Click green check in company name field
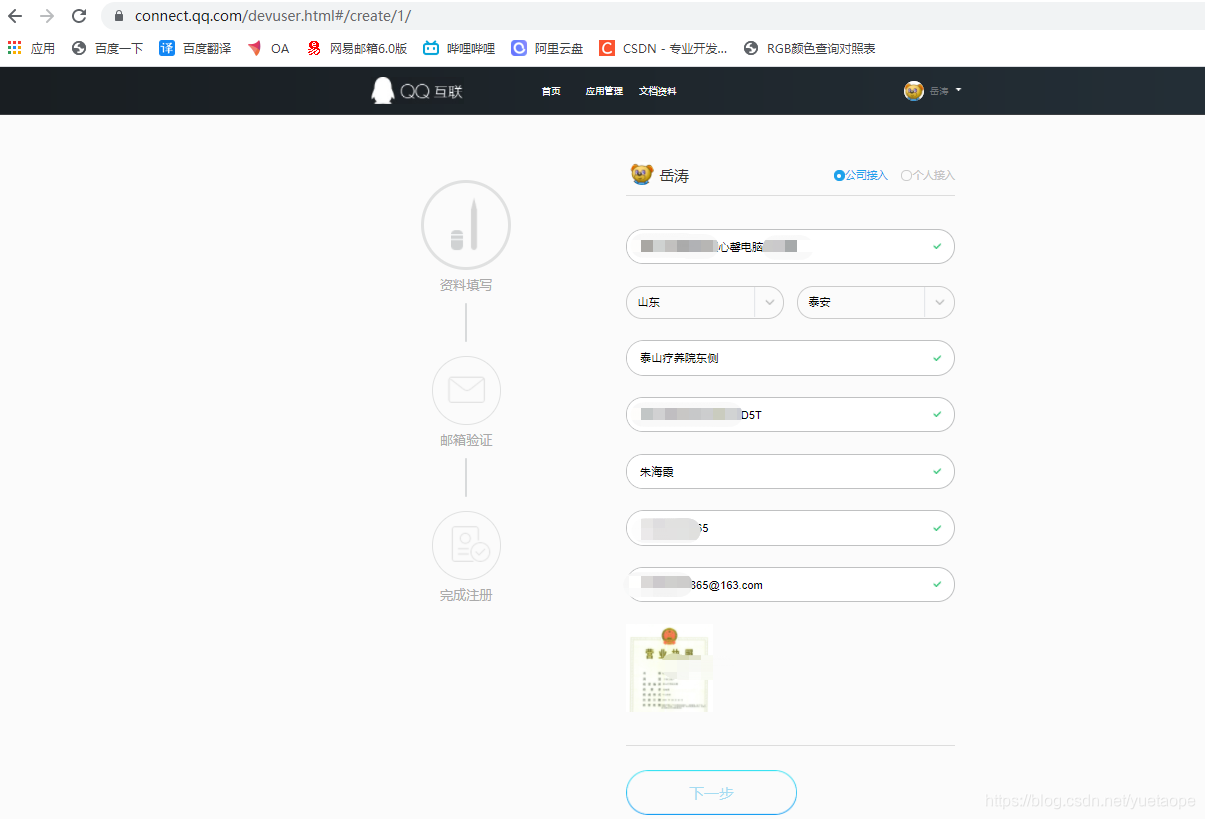 point(937,246)
